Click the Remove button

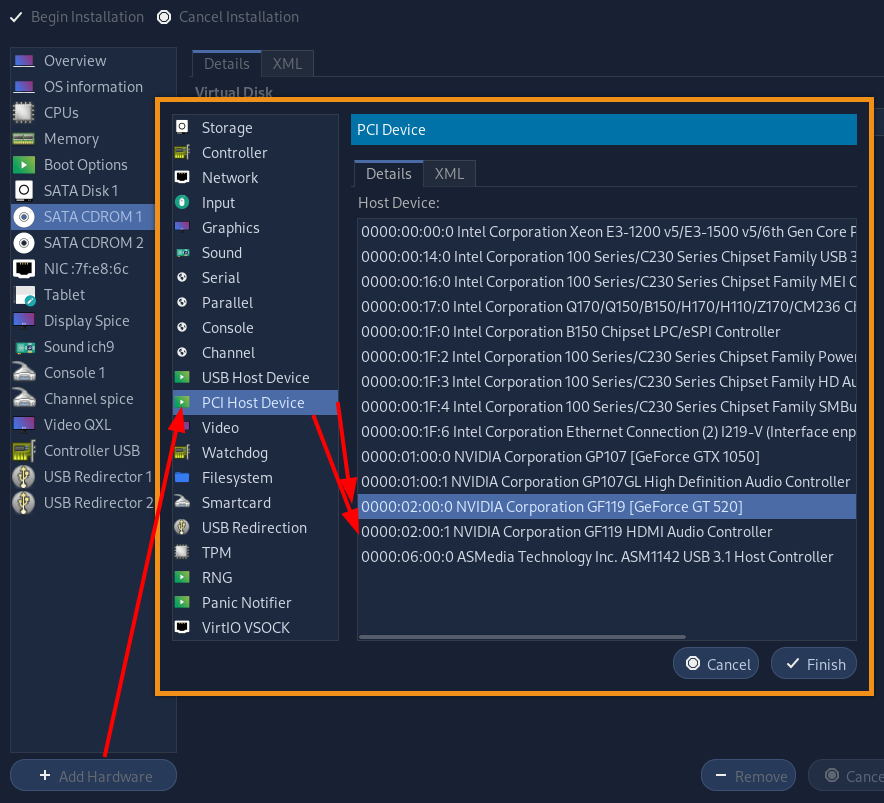(x=748, y=775)
